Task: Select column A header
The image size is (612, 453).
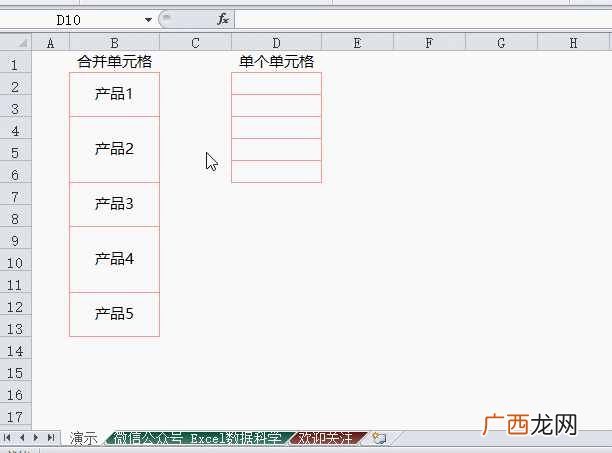Action: 50,43
